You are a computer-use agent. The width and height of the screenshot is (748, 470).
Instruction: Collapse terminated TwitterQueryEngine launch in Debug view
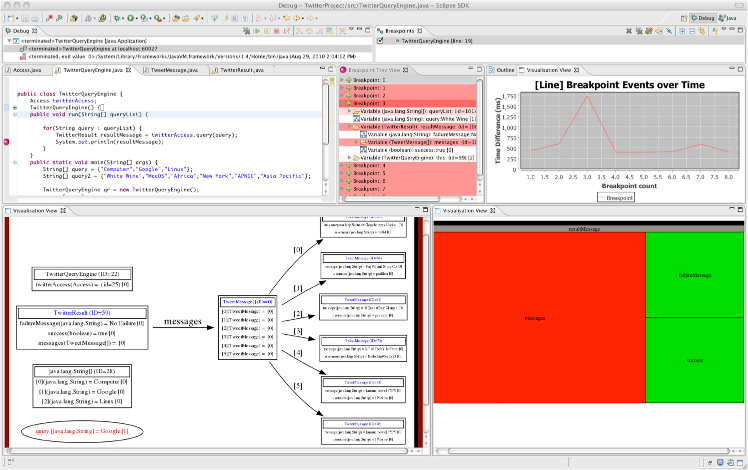(x=9, y=41)
